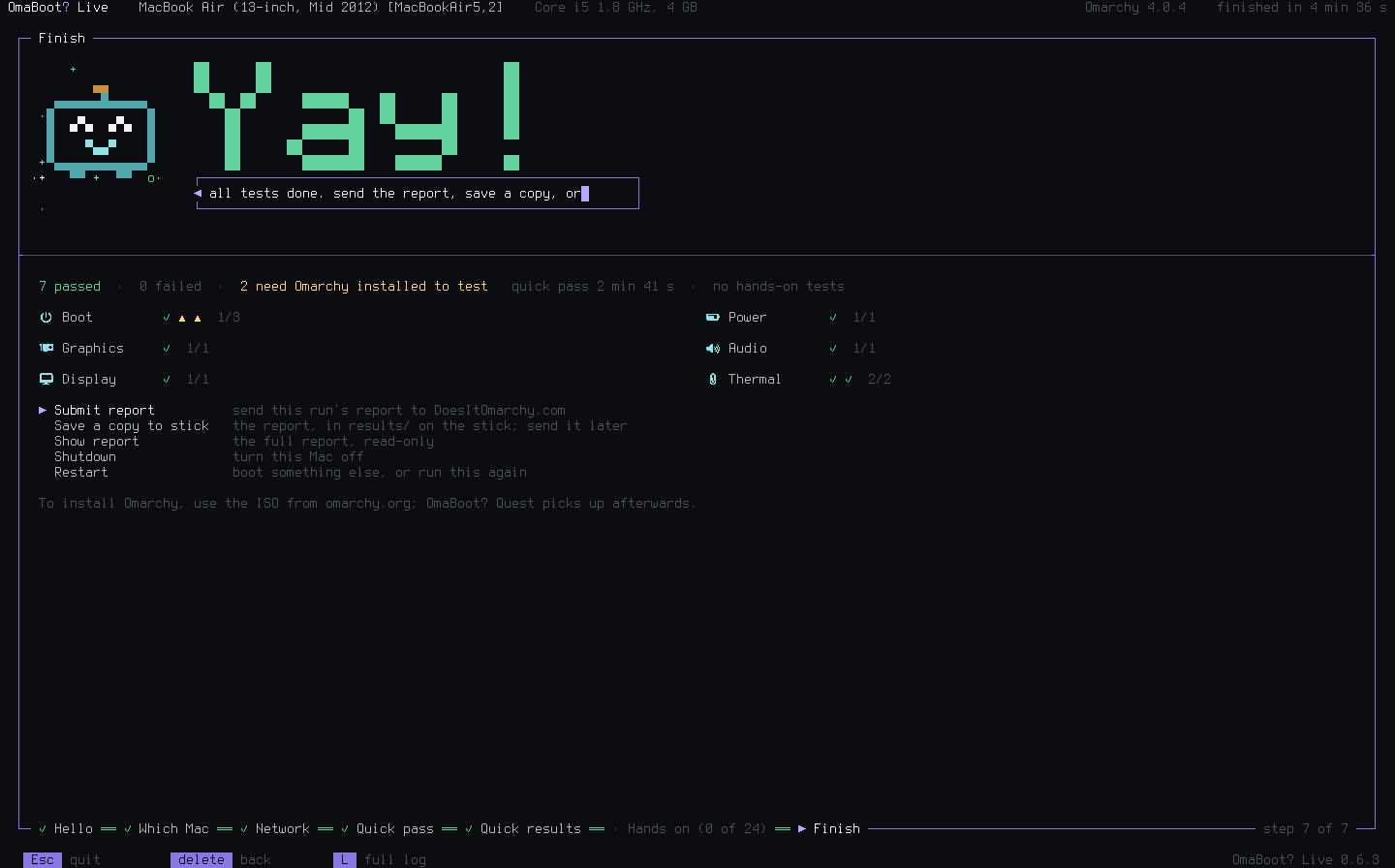Click the speech bubble pointer arrow
Viewport: 1395px width, 868px height.
pos(198,193)
